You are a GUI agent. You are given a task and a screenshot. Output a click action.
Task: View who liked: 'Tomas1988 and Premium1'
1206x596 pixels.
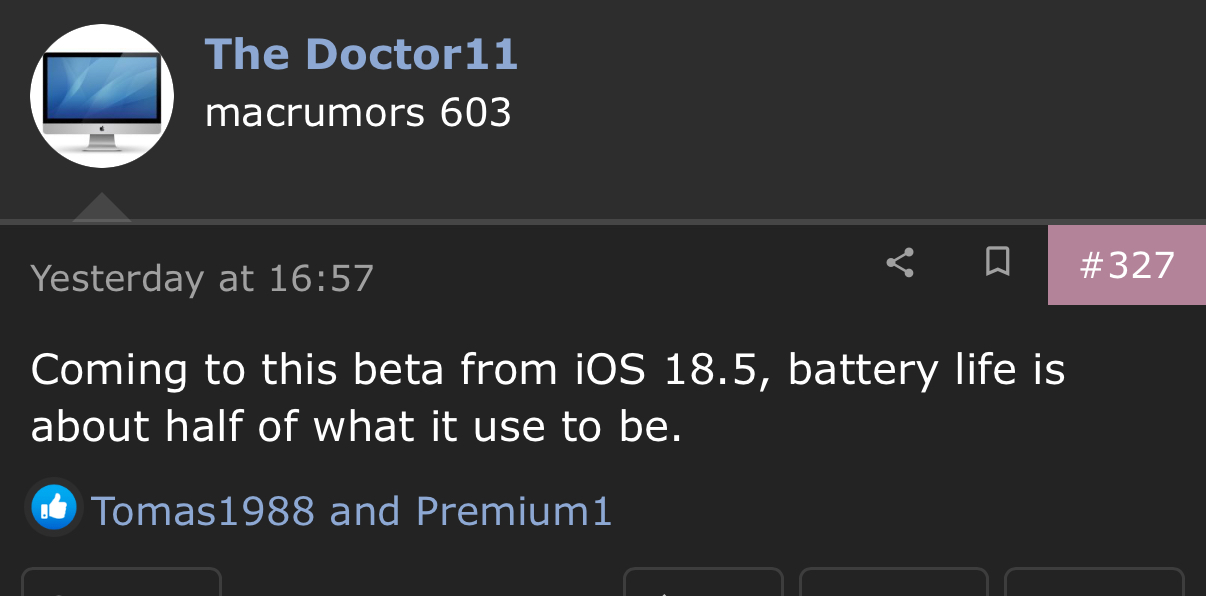pos(351,511)
